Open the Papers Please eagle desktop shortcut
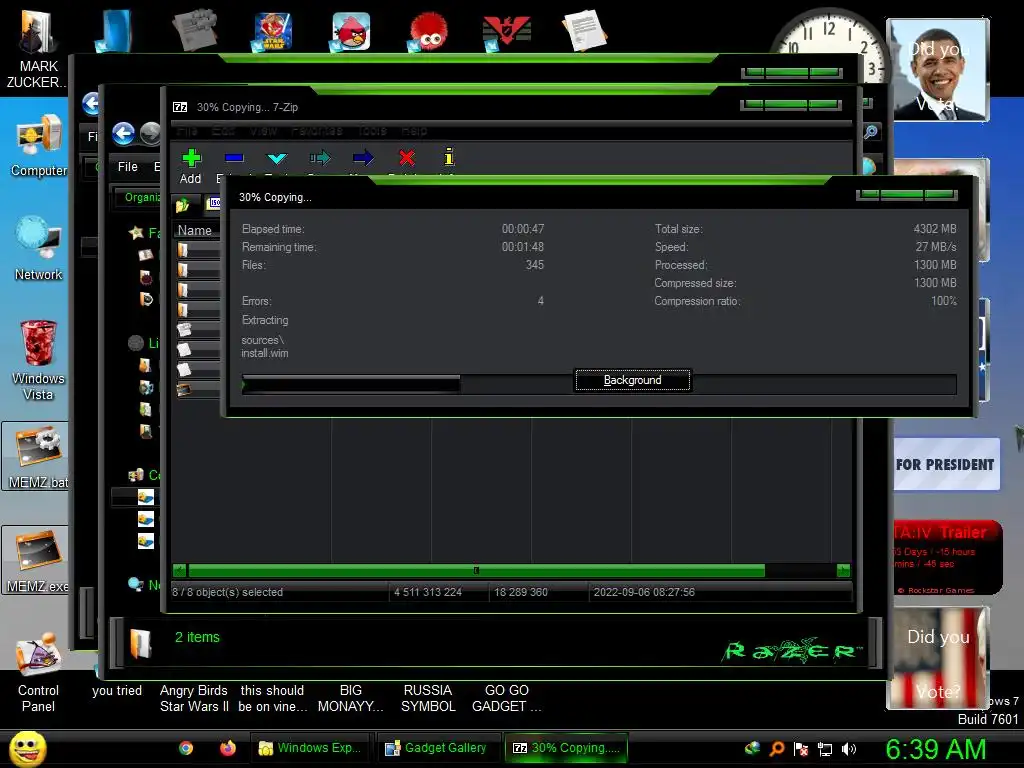 (506, 32)
